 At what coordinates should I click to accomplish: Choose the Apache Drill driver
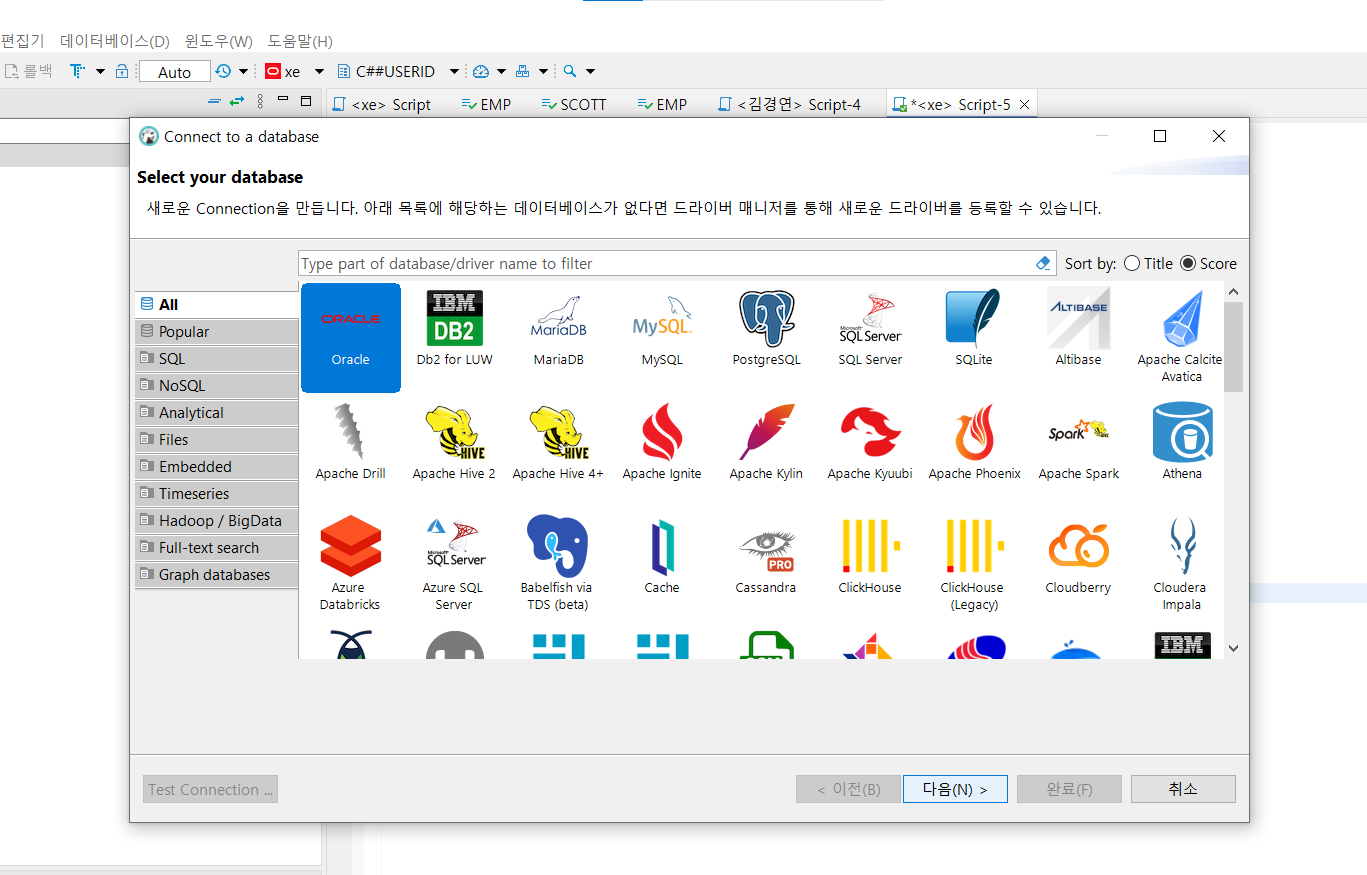(x=351, y=443)
